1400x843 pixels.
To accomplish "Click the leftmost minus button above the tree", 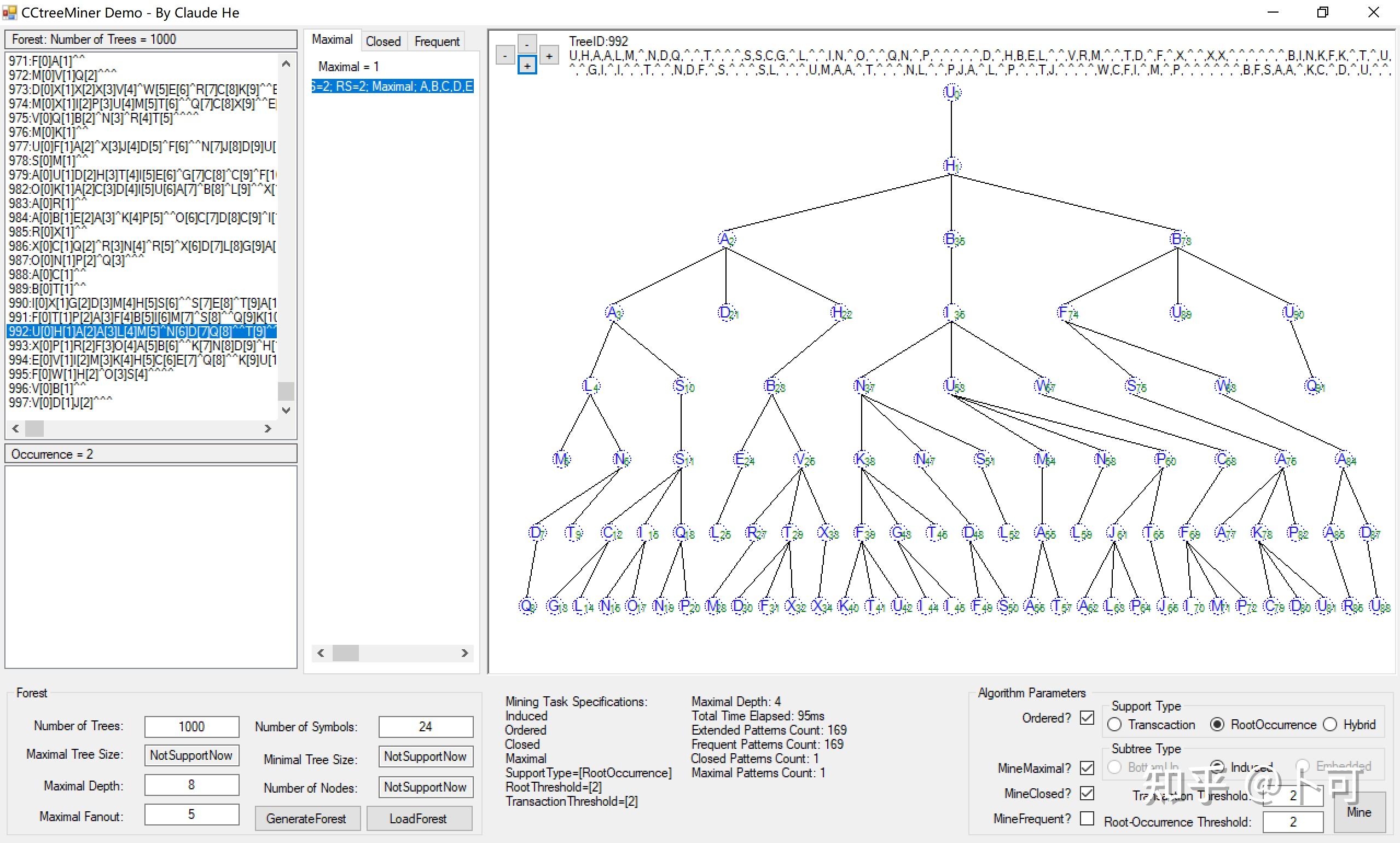I will [x=505, y=56].
